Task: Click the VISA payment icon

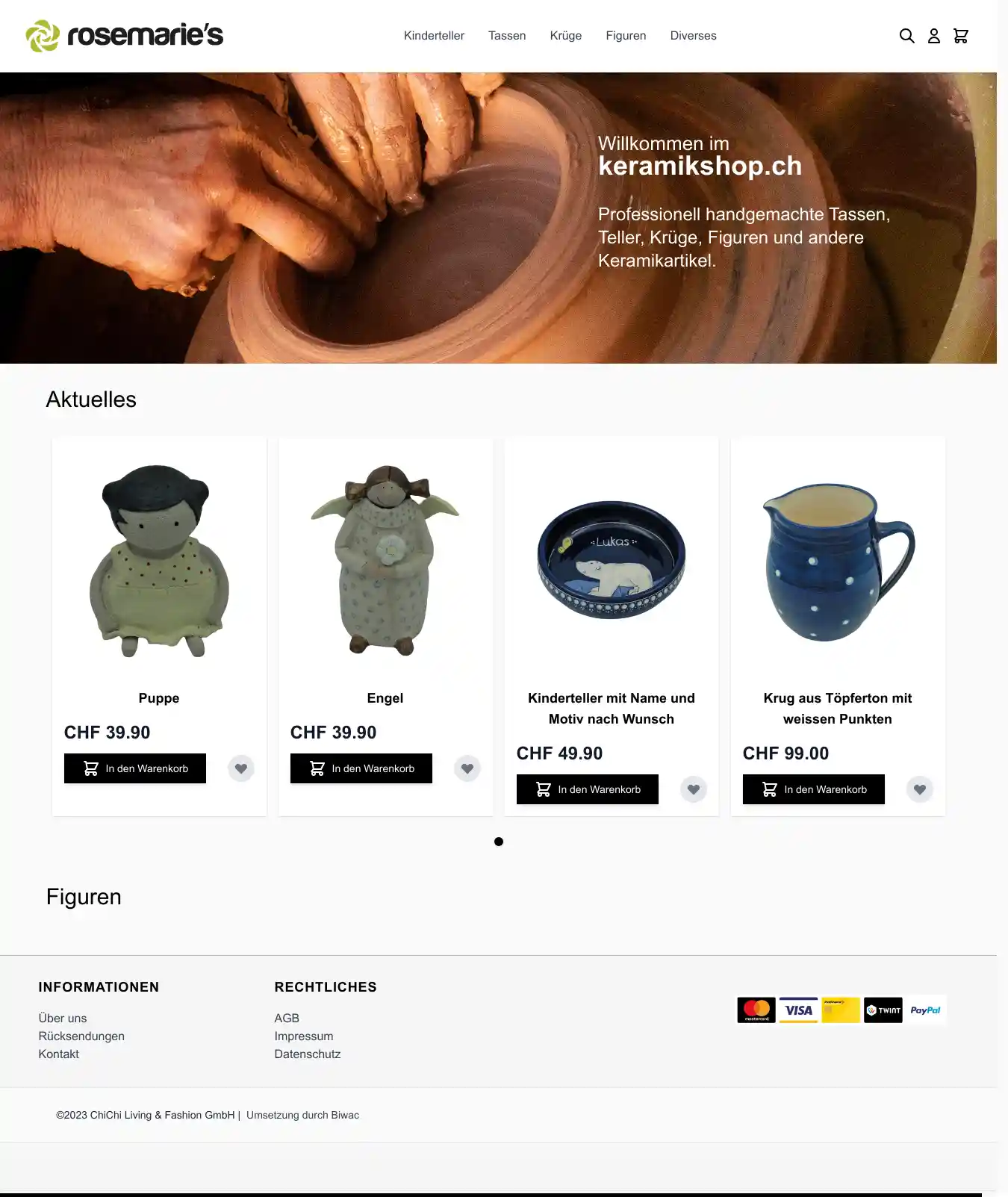Action: click(798, 1010)
